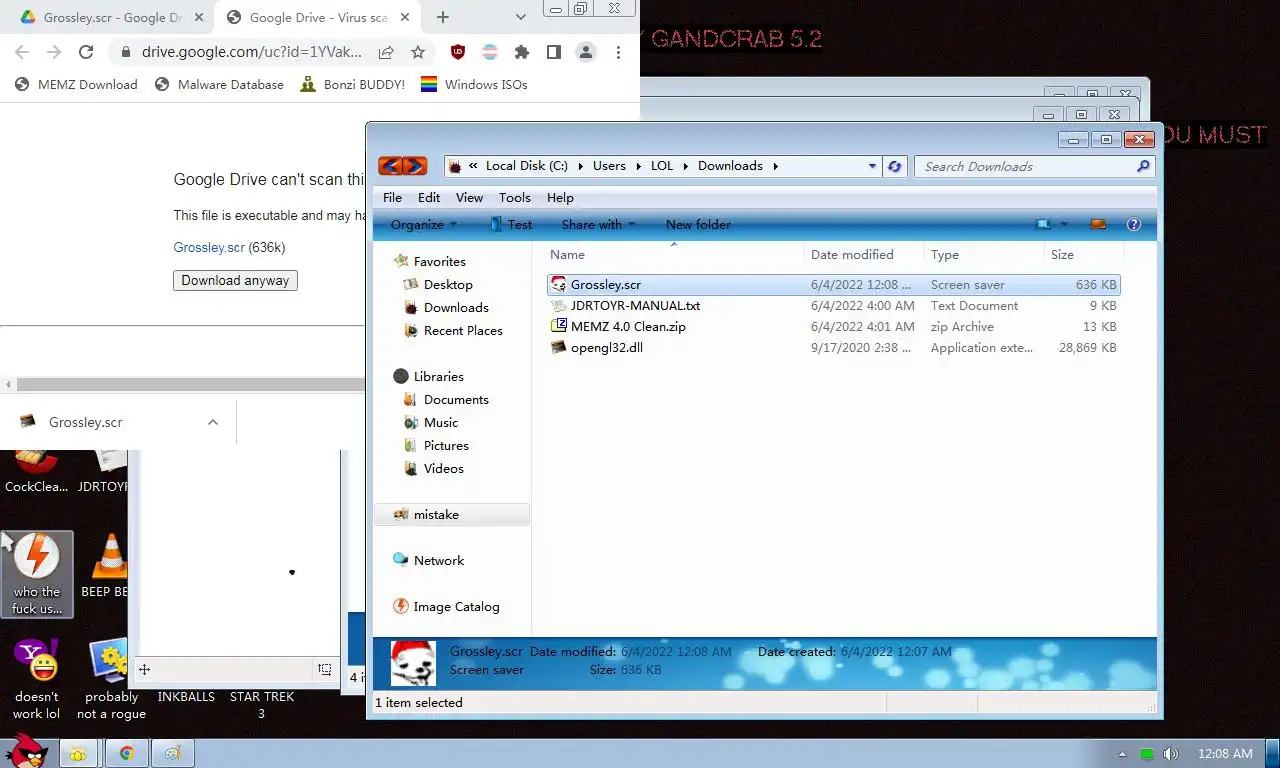Open Chrome from the taskbar
This screenshot has height=768, width=1280.
click(x=127, y=753)
